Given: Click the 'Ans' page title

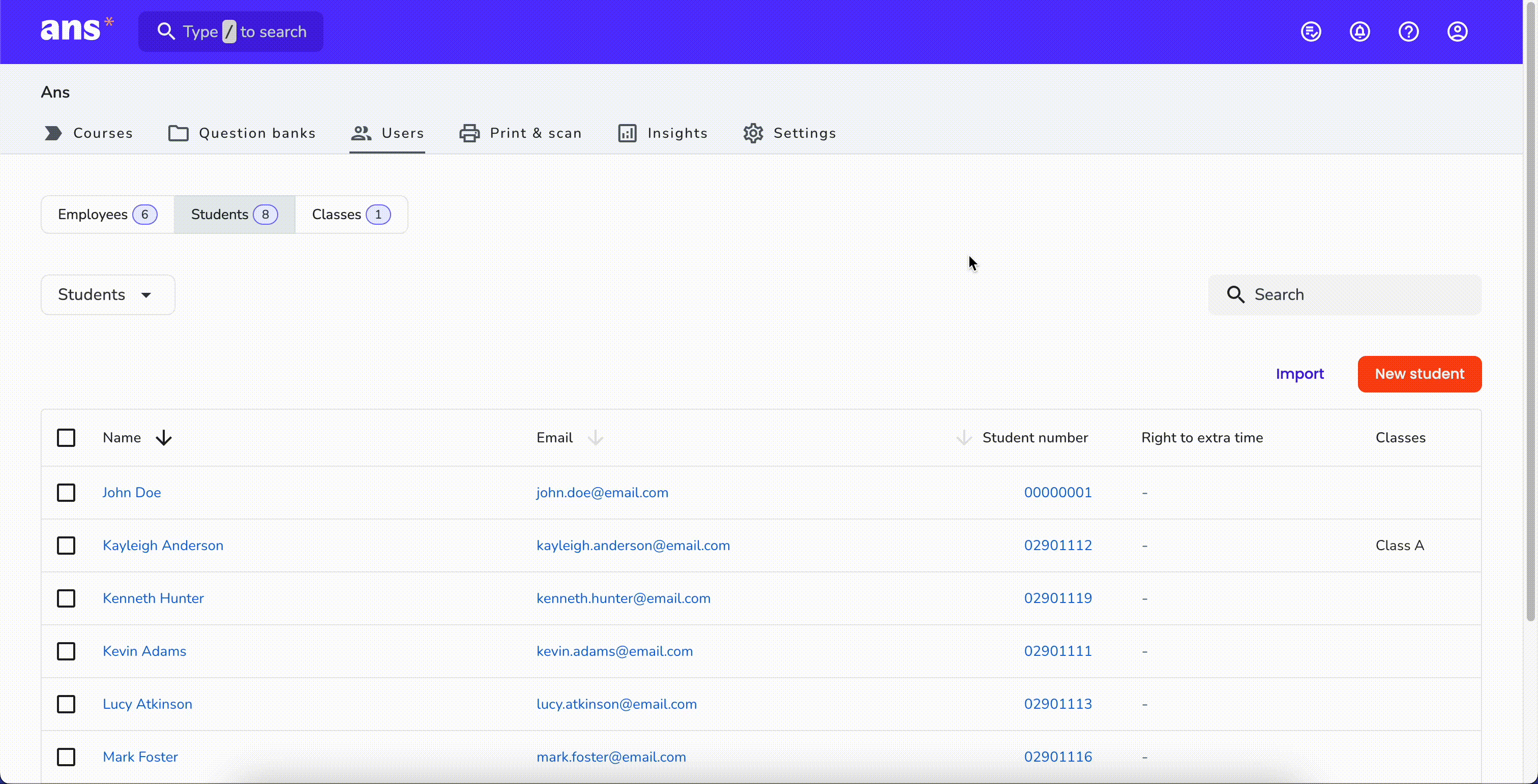Looking at the screenshot, I should 55,93.
